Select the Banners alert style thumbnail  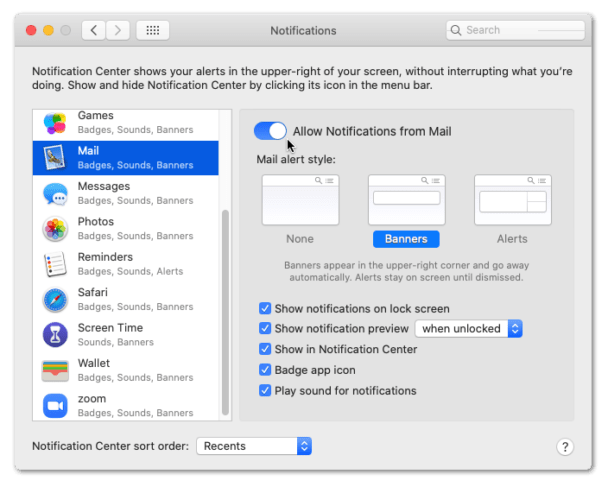(x=406, y=200)
